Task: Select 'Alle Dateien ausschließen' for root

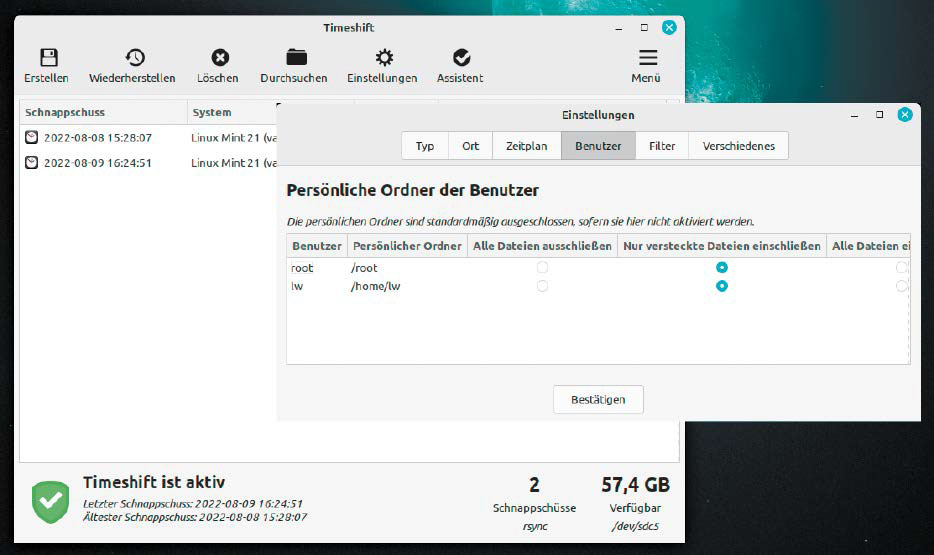Action: click(542, 267)
